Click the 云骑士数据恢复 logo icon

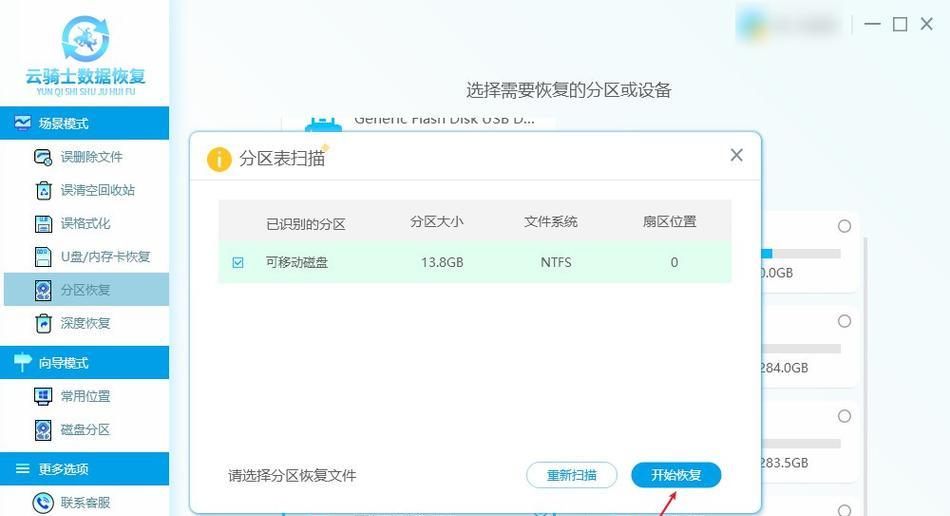click(85, 38)
